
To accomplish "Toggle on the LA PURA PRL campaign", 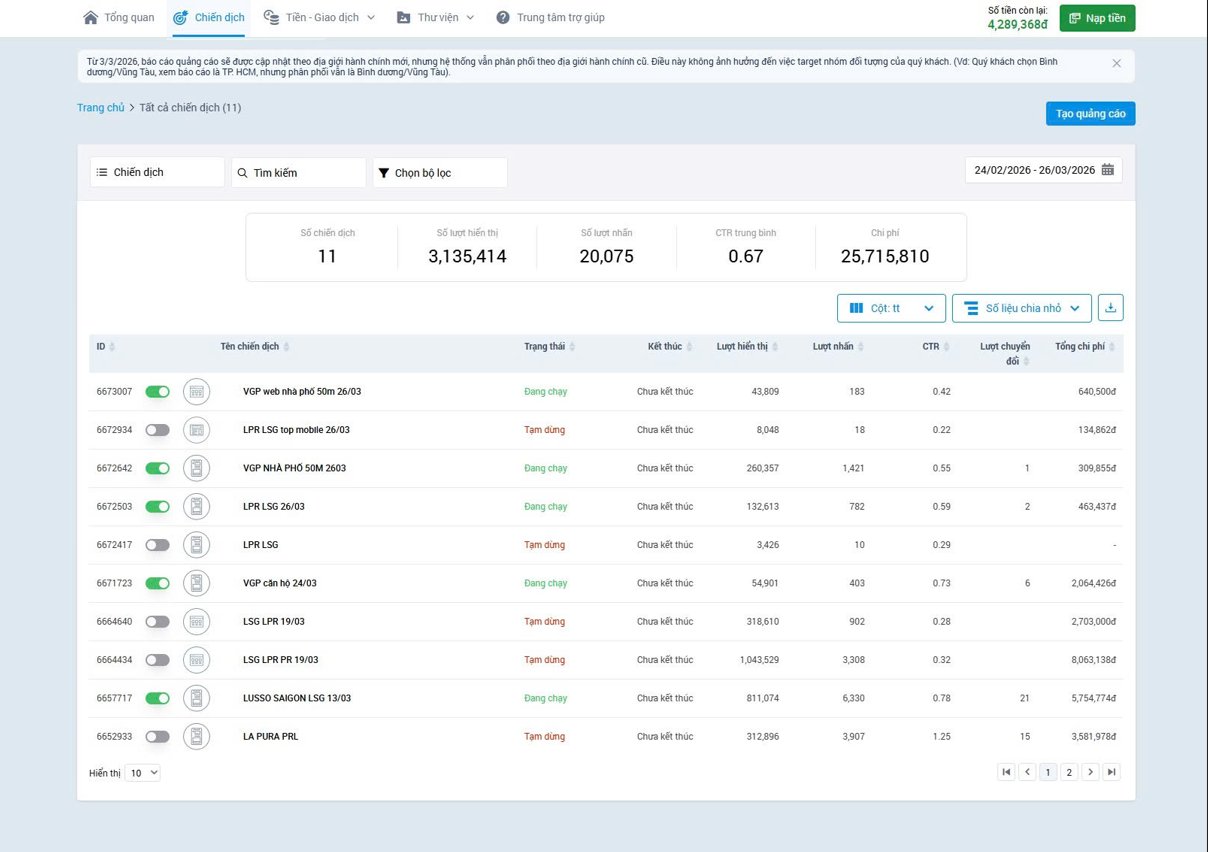I will pos(158,737).
